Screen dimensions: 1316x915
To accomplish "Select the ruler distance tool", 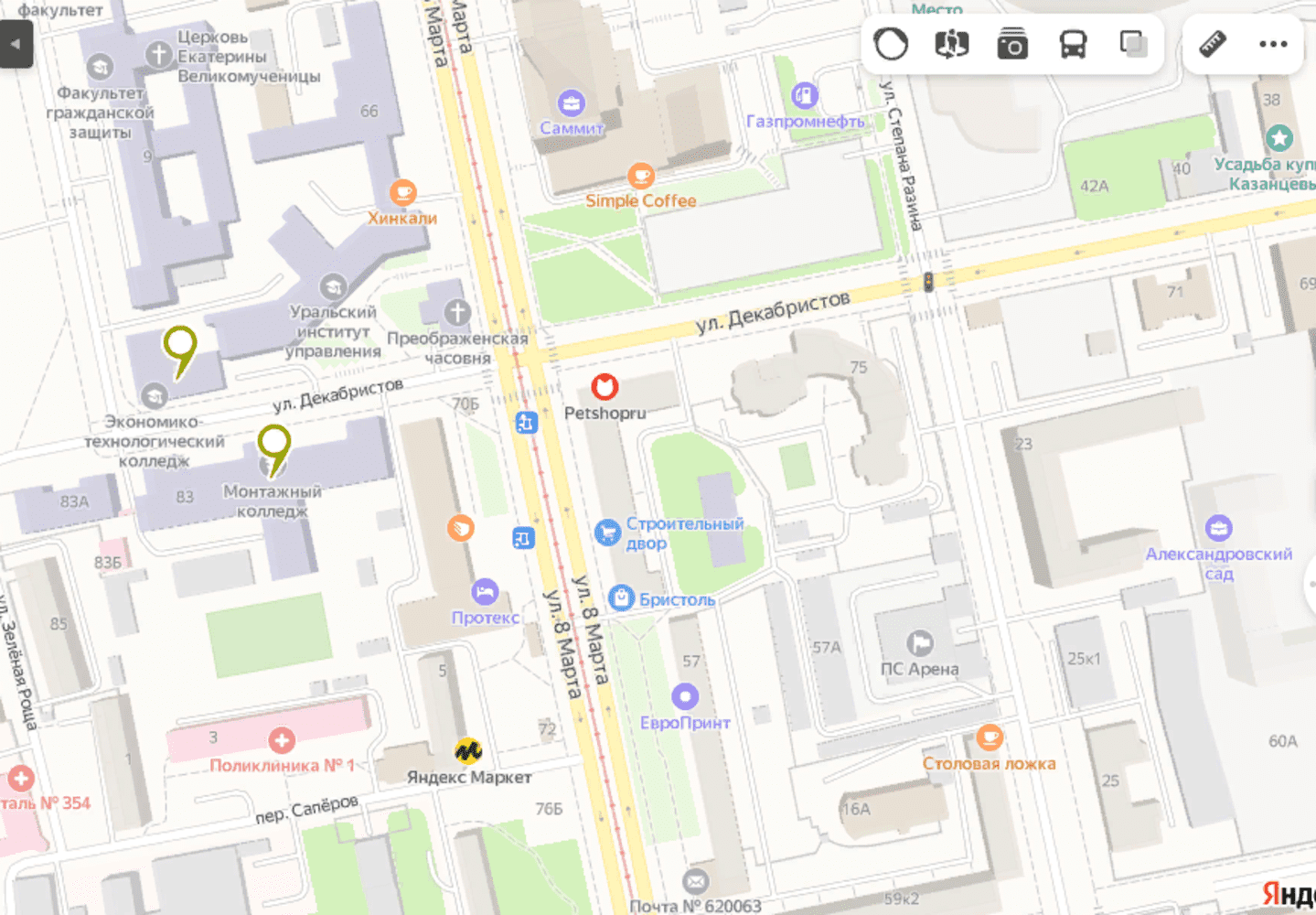I will pos(1213,44).
